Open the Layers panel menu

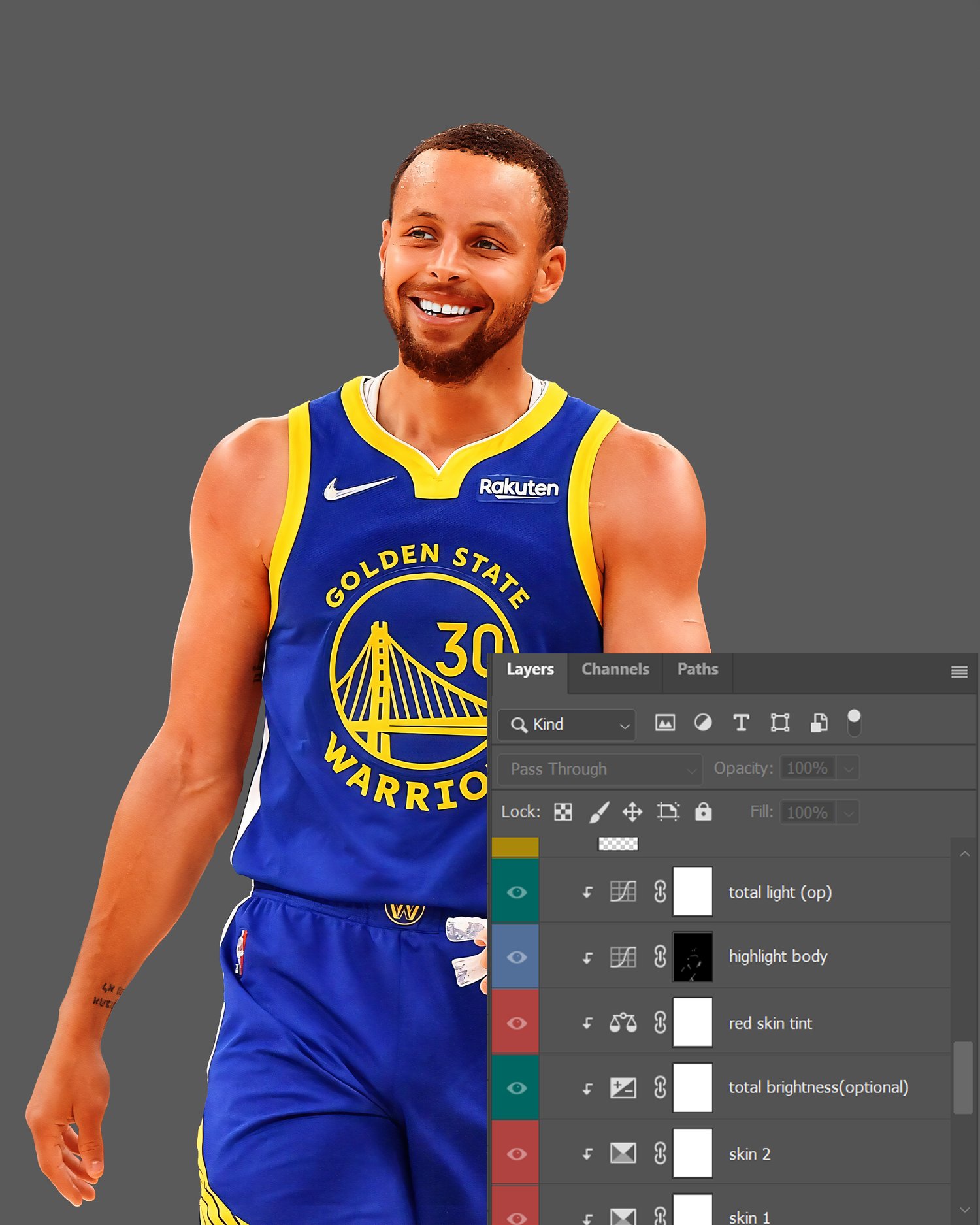(x=958, y=672)
